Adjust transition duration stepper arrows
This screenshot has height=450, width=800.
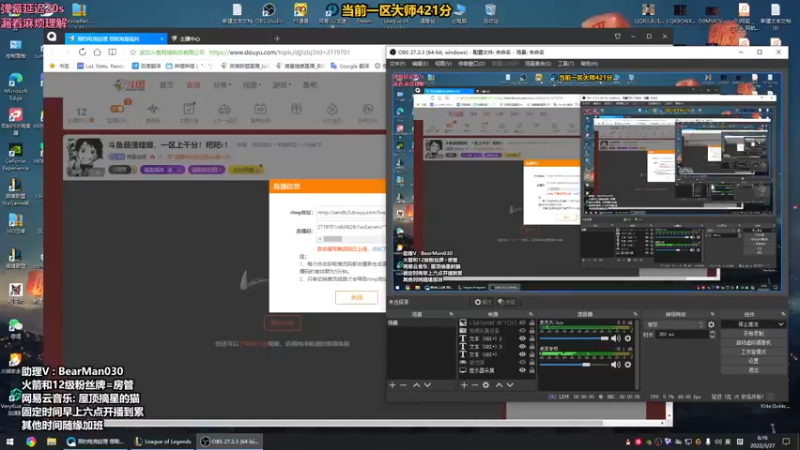coord(712,335)
